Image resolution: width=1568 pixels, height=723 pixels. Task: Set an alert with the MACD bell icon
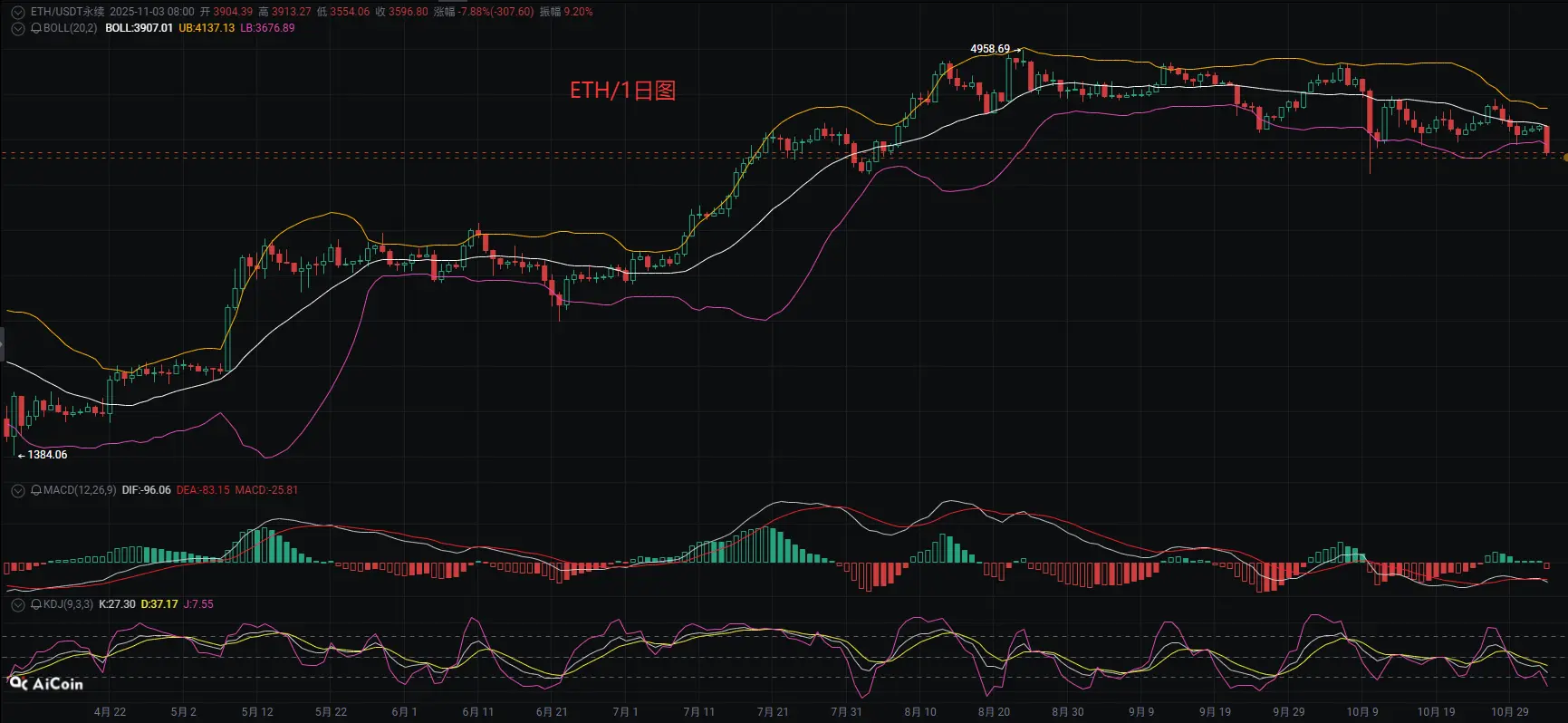[x=36, y=490]
